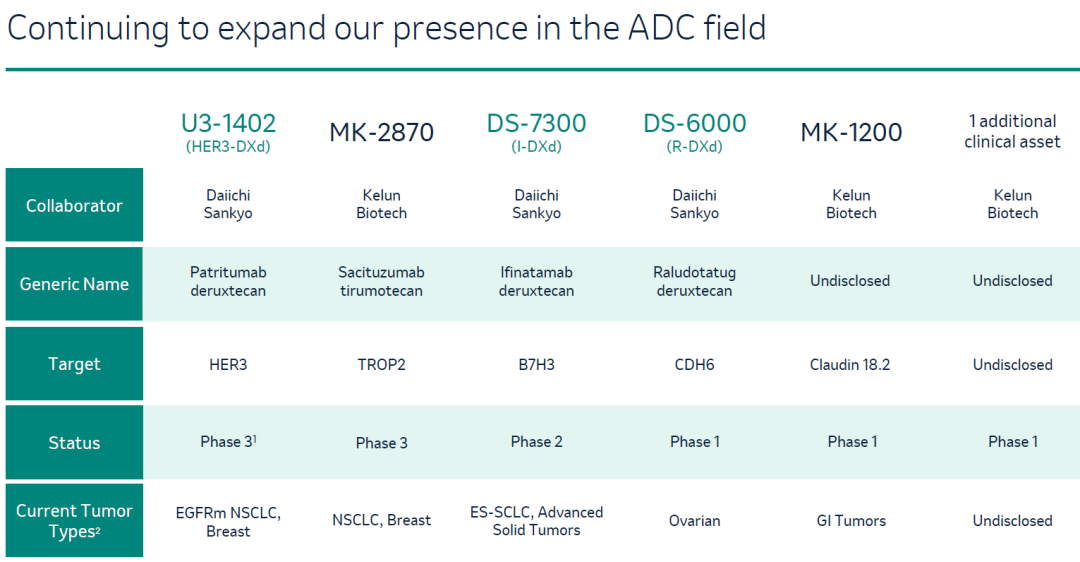Click the Raludotatug deruxtecan cell
This screenshot has height=562, width=1080.
click(694, 281)
